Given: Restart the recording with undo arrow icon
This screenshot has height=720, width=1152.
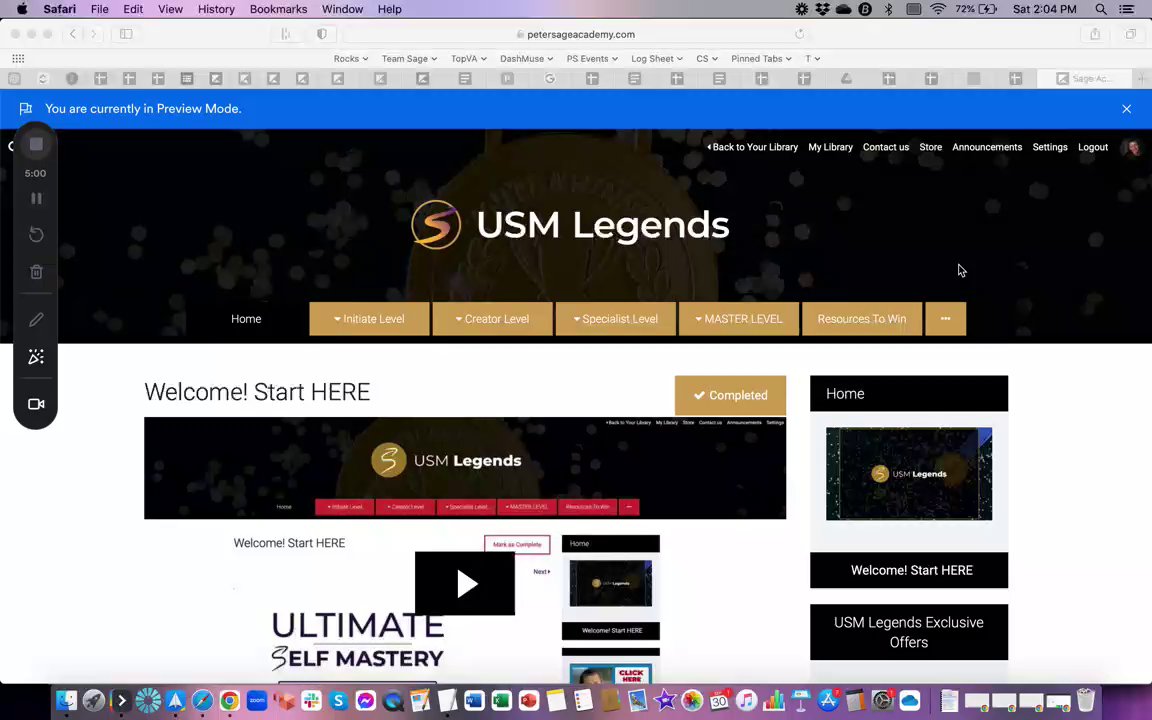Looking at the screenshot, I should click(36, 235).
